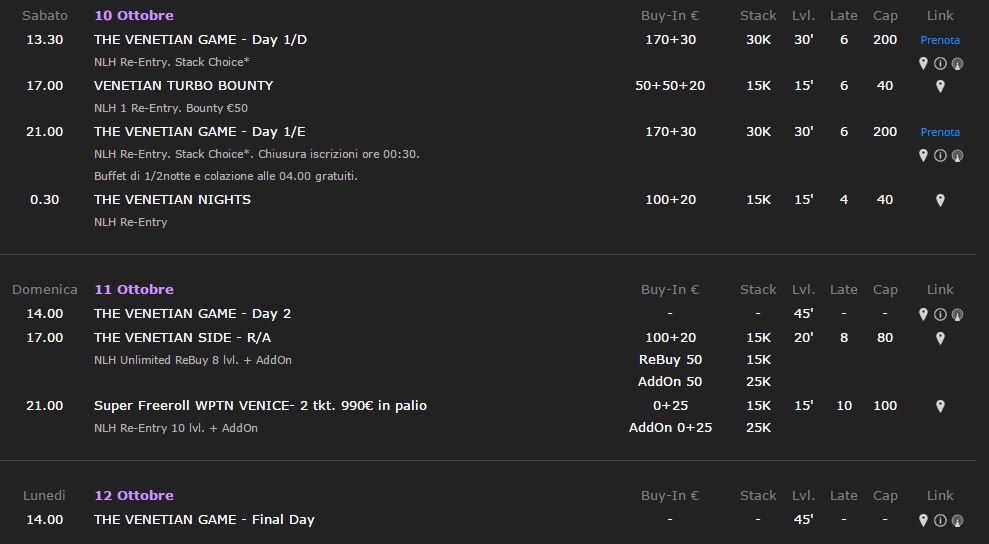Open location pin for Super Freeroll WPTN
This screenshot has width=989, height=544.
[x=940, y=406]
